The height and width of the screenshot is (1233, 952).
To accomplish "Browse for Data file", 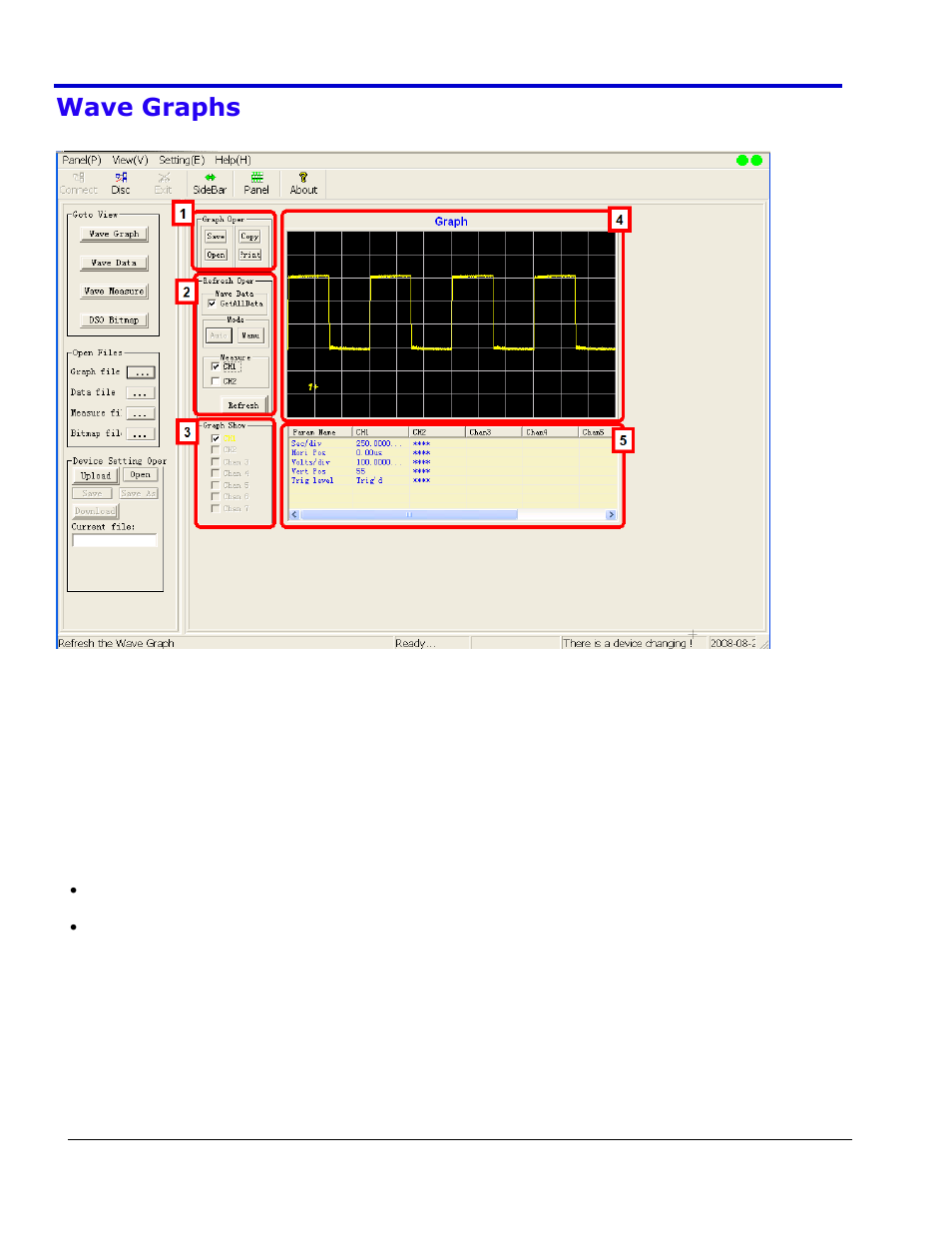I will tap(141, 393).
